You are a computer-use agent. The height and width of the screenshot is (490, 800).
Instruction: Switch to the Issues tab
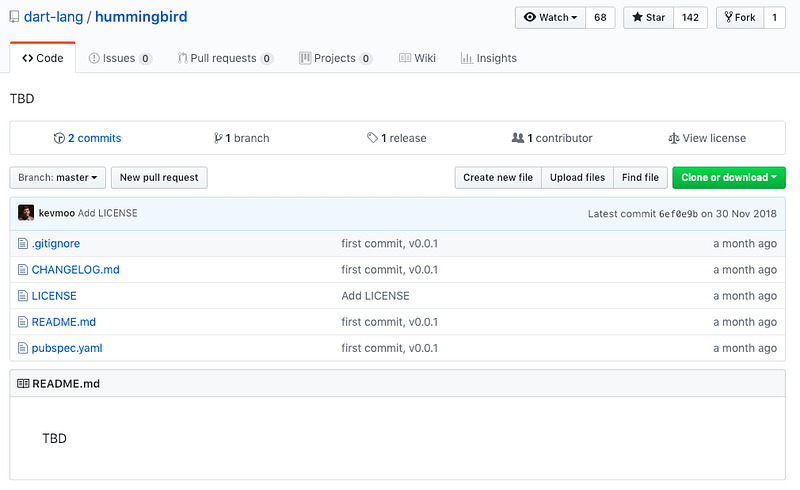[x=120, y=58]
